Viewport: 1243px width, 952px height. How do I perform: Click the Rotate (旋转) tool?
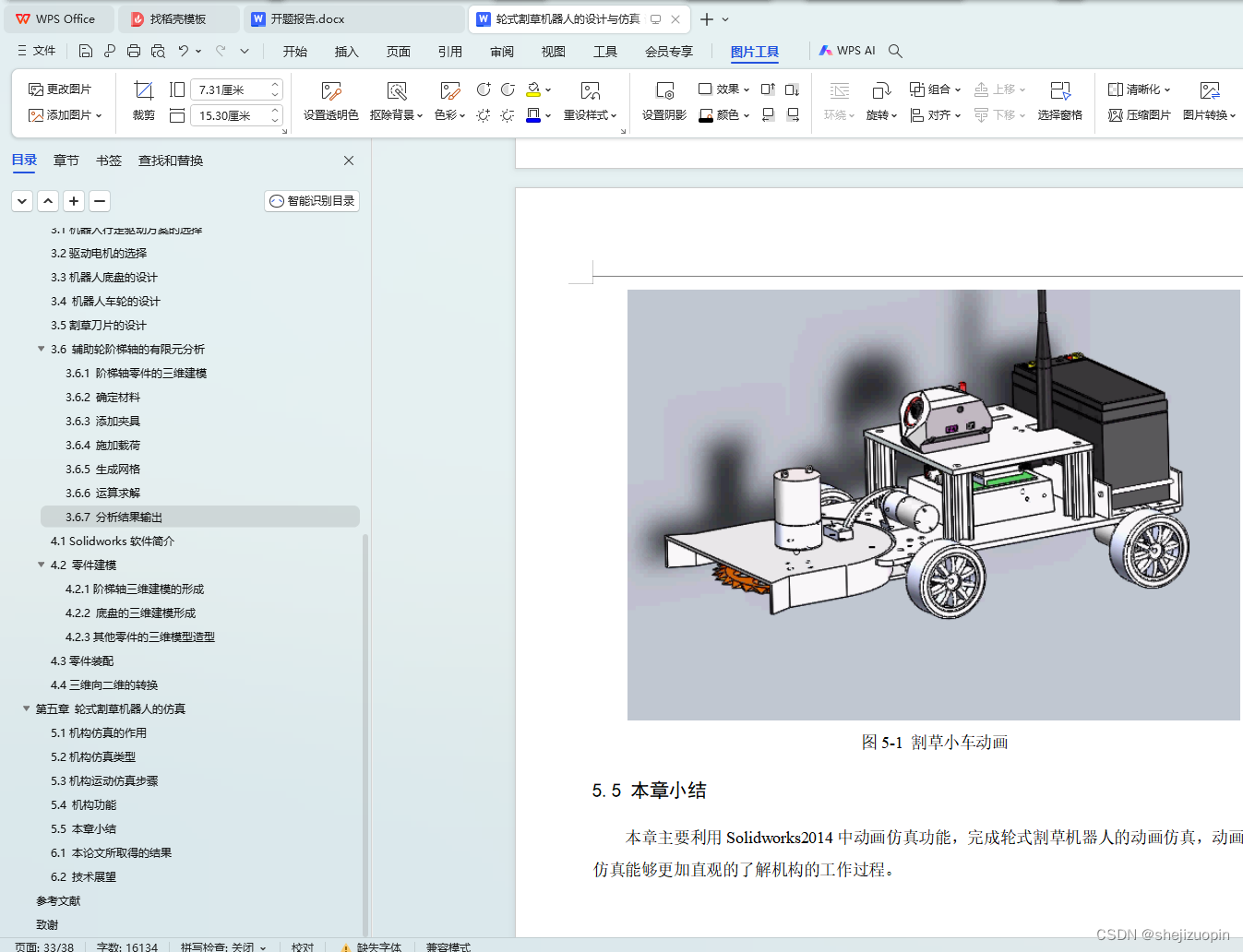[x=881, y=101]
